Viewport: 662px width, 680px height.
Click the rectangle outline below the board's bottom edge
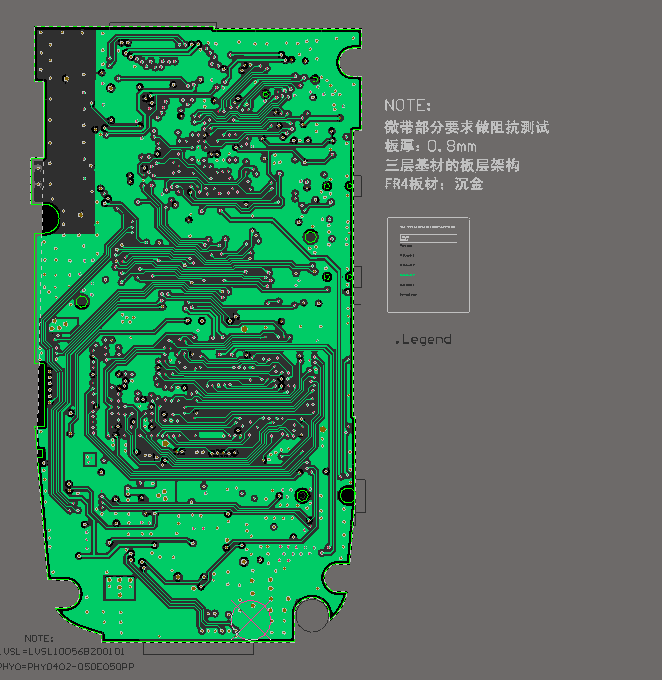[198, 648]
